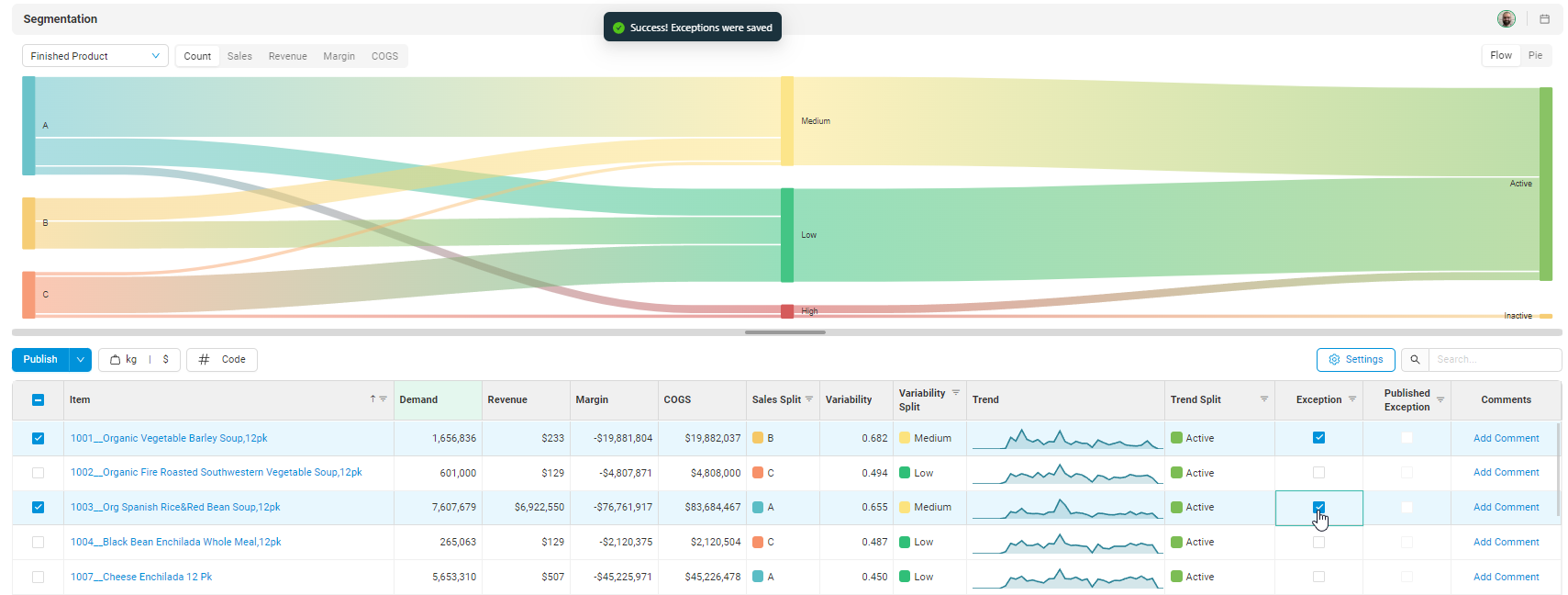Check Exception for Black Bean Enchilada
This screenshot has height=595, width=1568.
[x=1318, y=542]
